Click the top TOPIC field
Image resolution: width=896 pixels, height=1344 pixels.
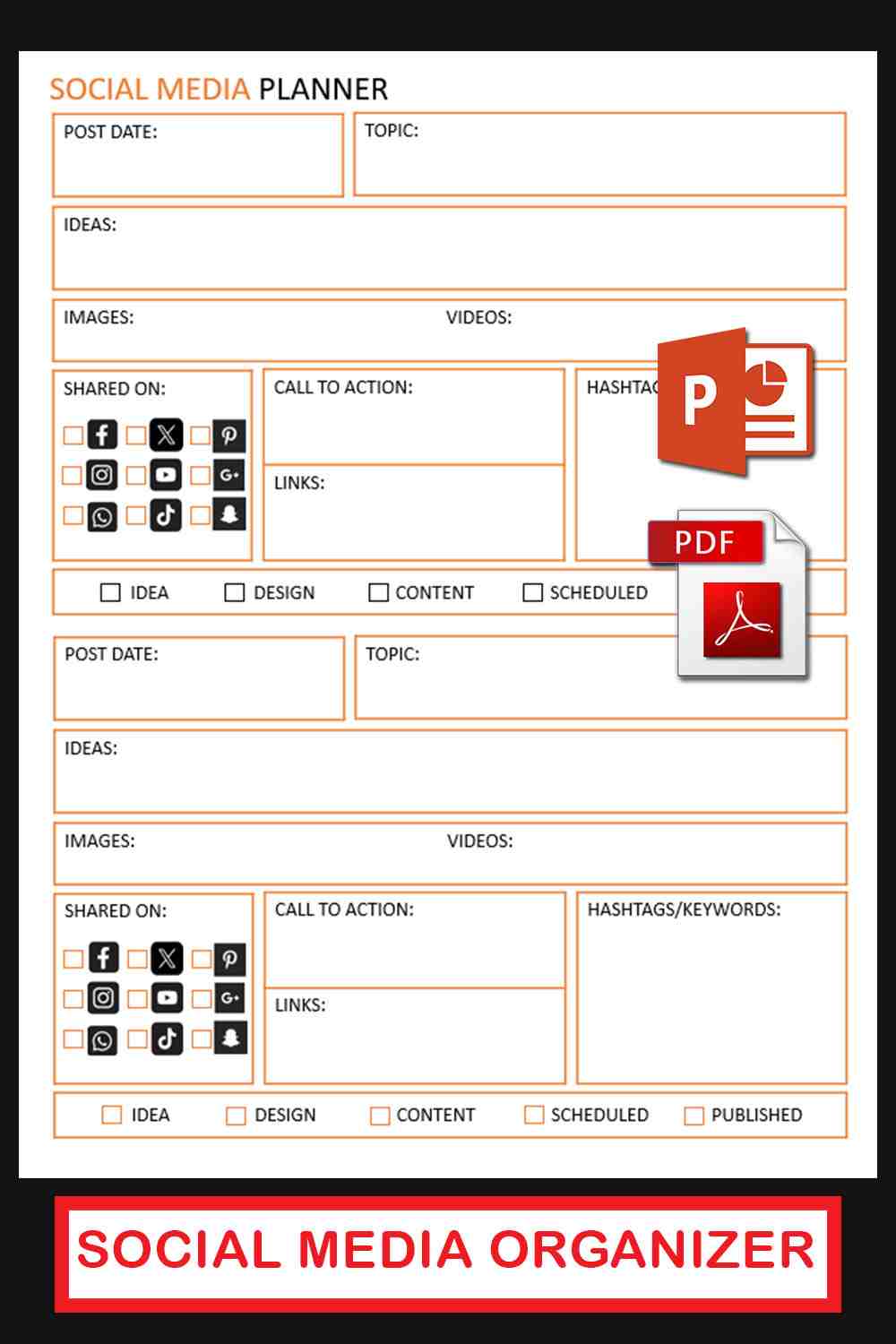[600, 154]
